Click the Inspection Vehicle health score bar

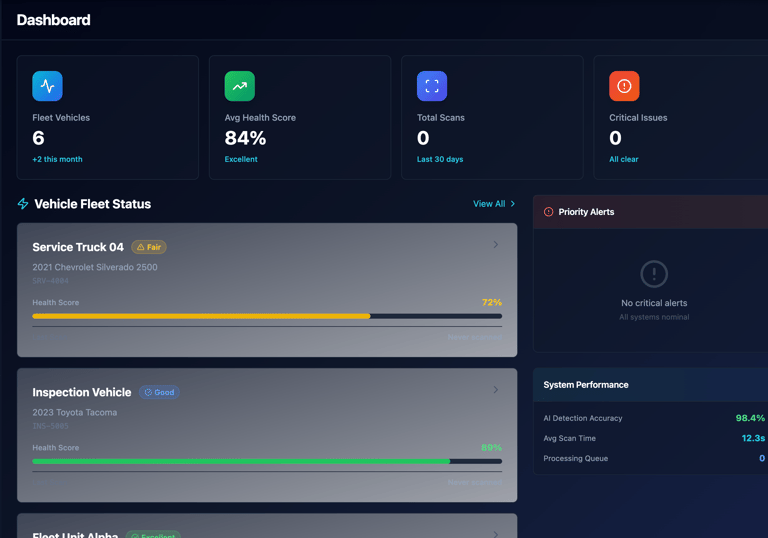267,461
